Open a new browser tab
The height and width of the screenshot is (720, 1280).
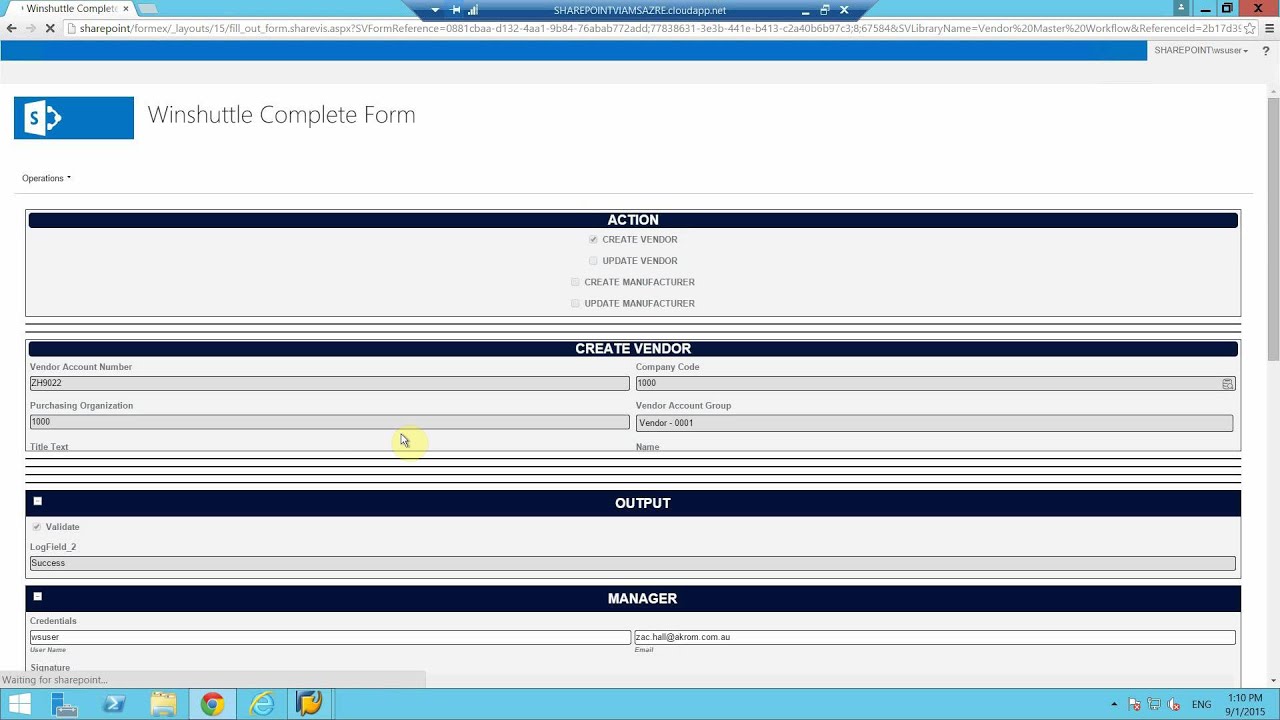coord(148,9)
